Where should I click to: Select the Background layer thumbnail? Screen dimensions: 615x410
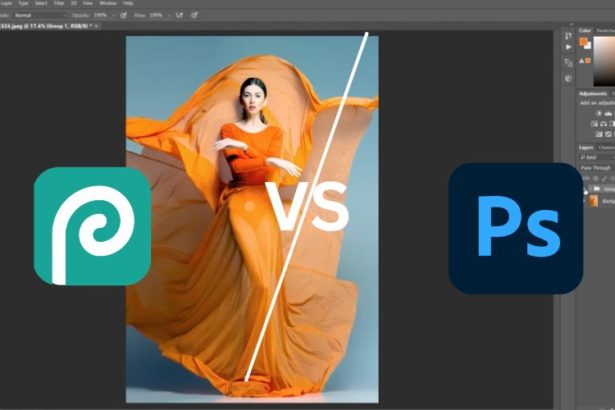[593, 201]
